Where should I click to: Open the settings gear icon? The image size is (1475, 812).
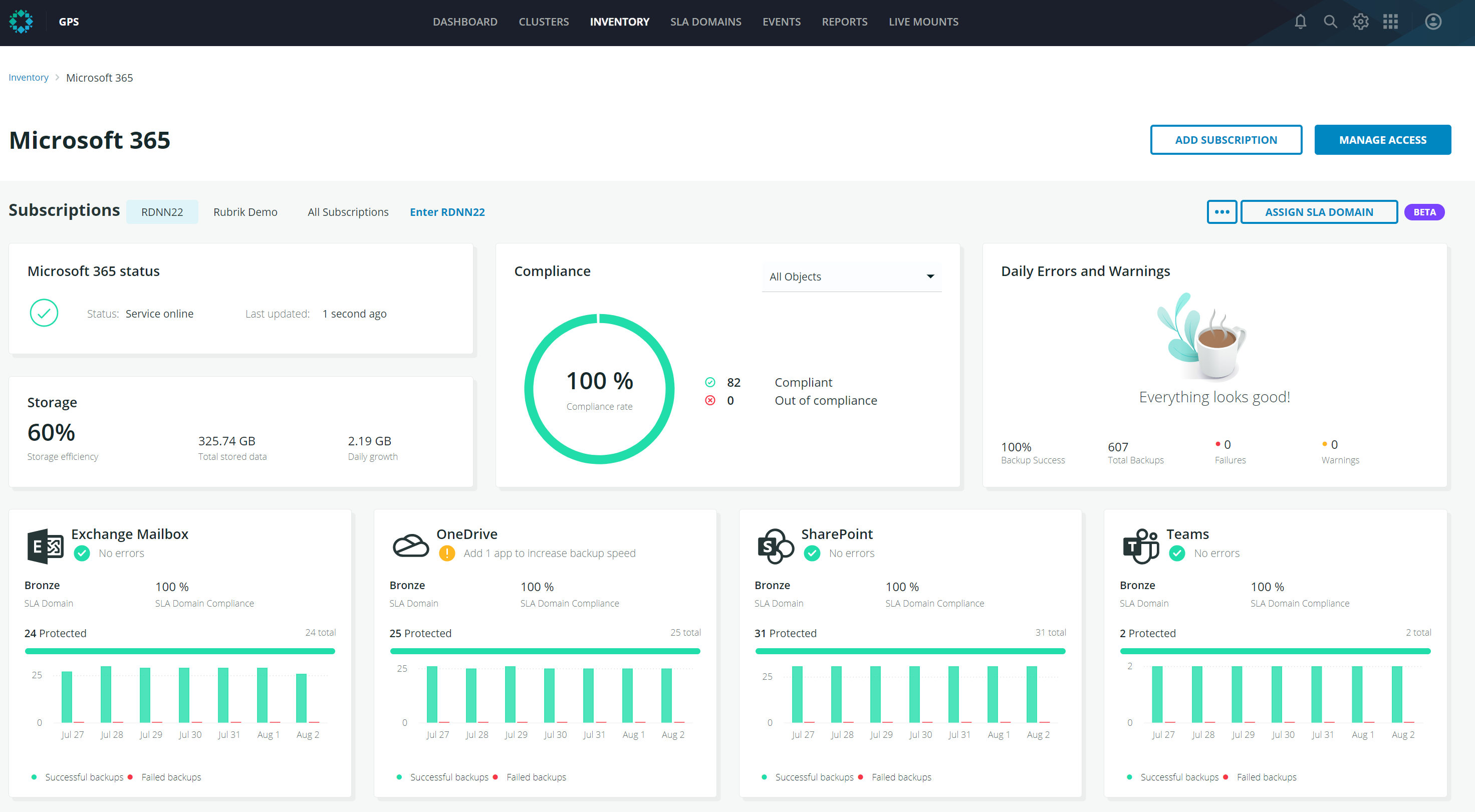(x=1360, y=22)
